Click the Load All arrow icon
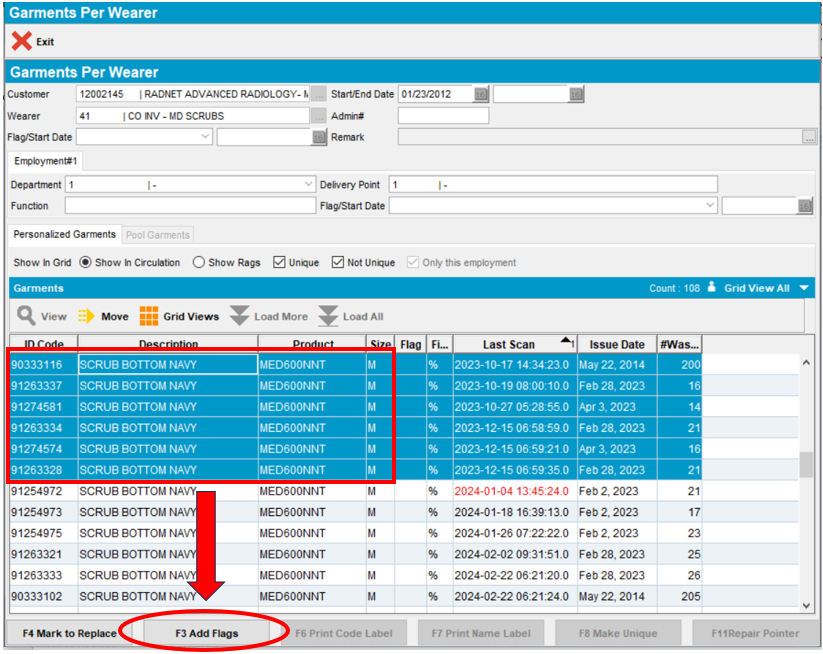The image size is (823, 654). [x=328, y=316]
